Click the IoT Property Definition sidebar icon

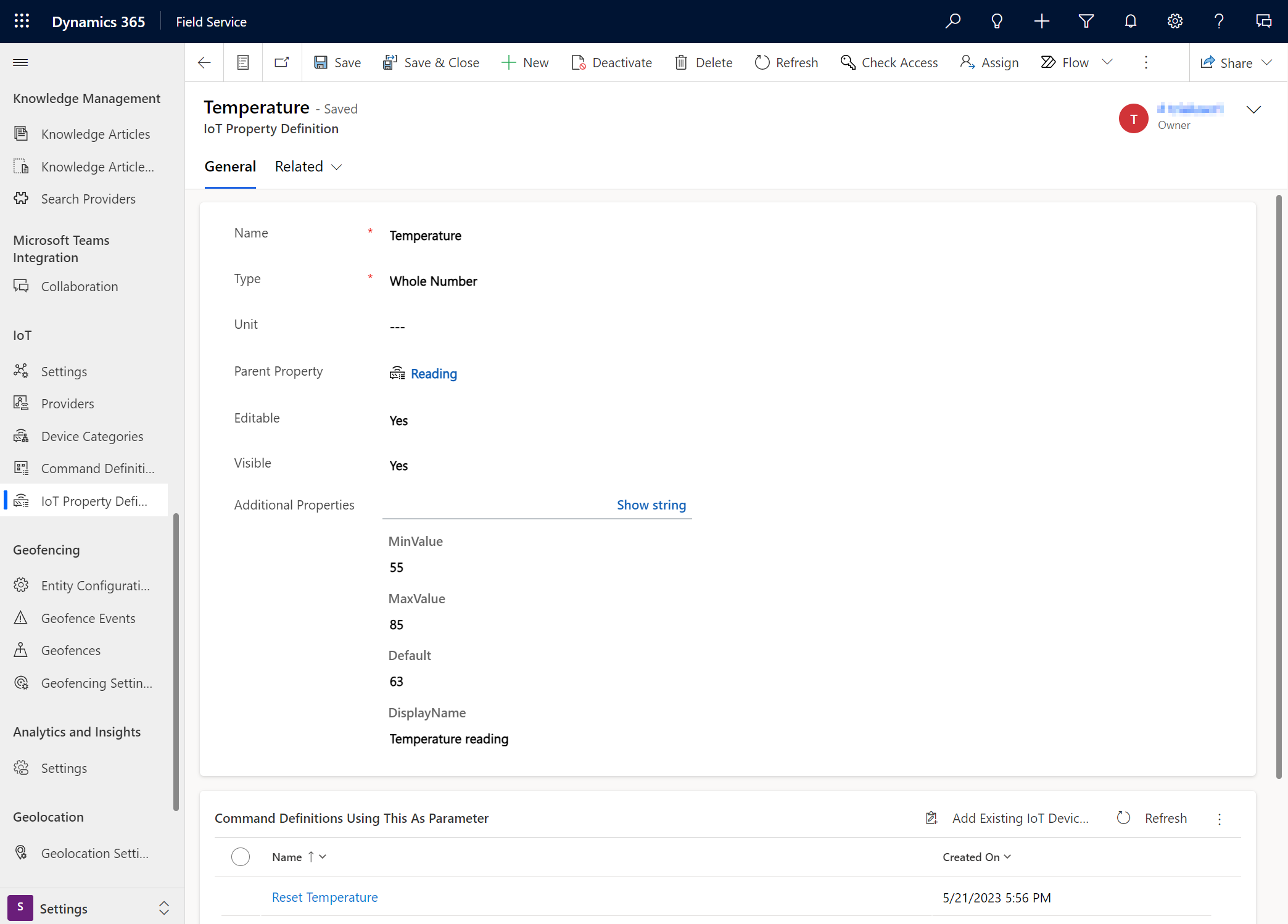tap(22, 500)
